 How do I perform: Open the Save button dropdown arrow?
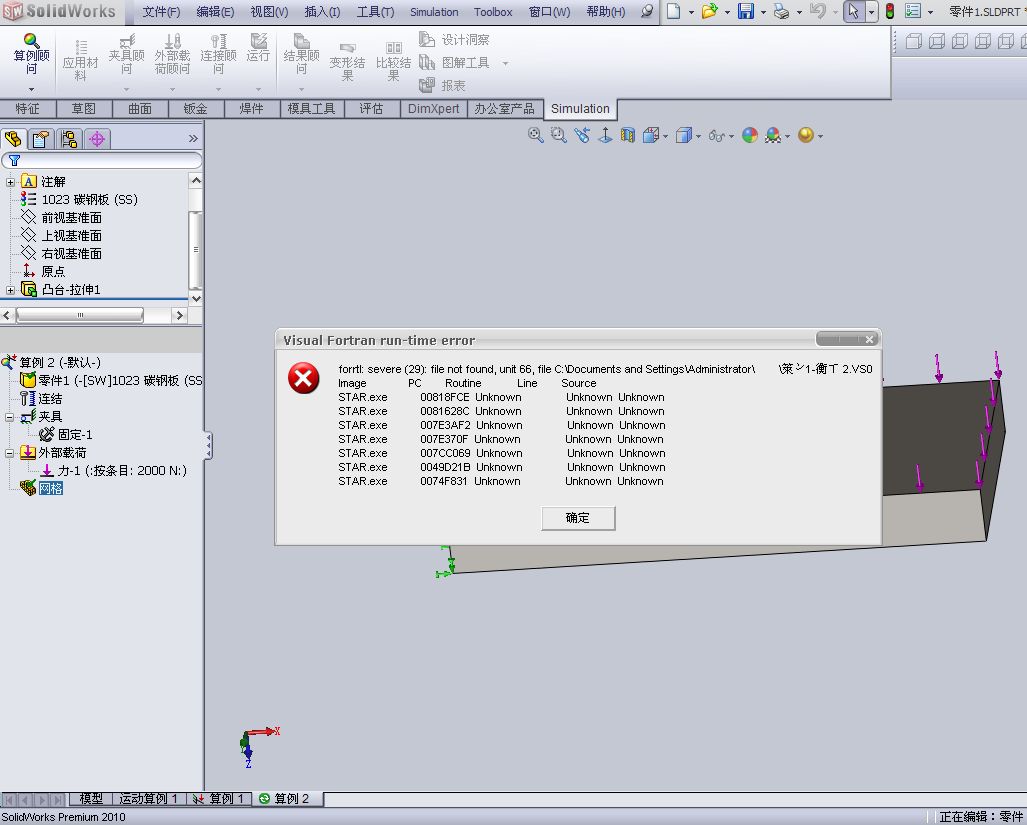click(x=763, y=12)
